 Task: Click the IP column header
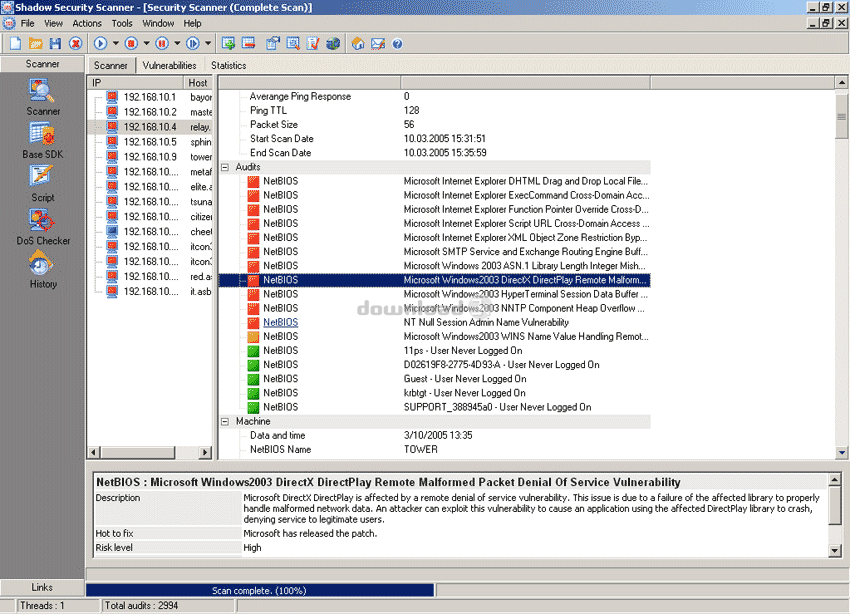(x=136, y=83)
